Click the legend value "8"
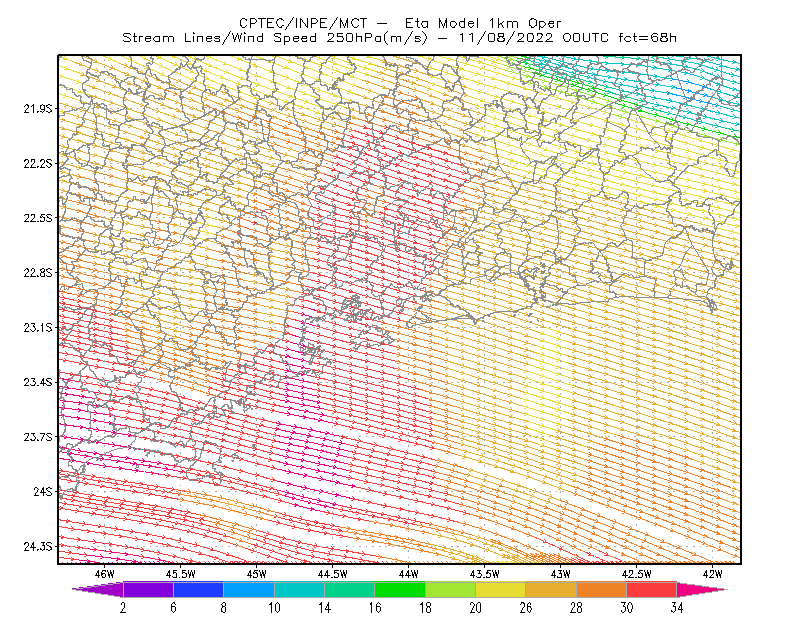 tap(223, 608)
